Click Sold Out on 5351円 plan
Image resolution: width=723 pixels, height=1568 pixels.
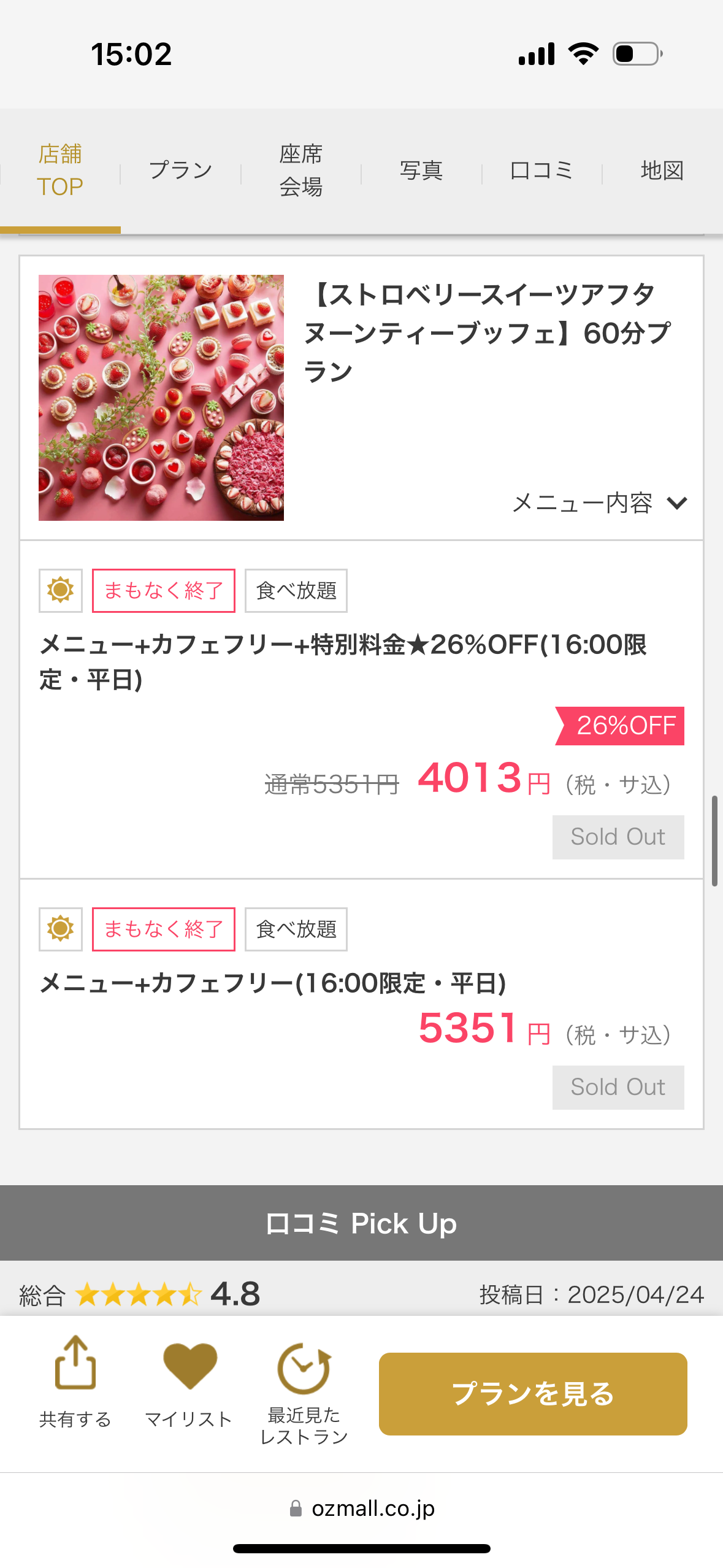point(618,1087)
